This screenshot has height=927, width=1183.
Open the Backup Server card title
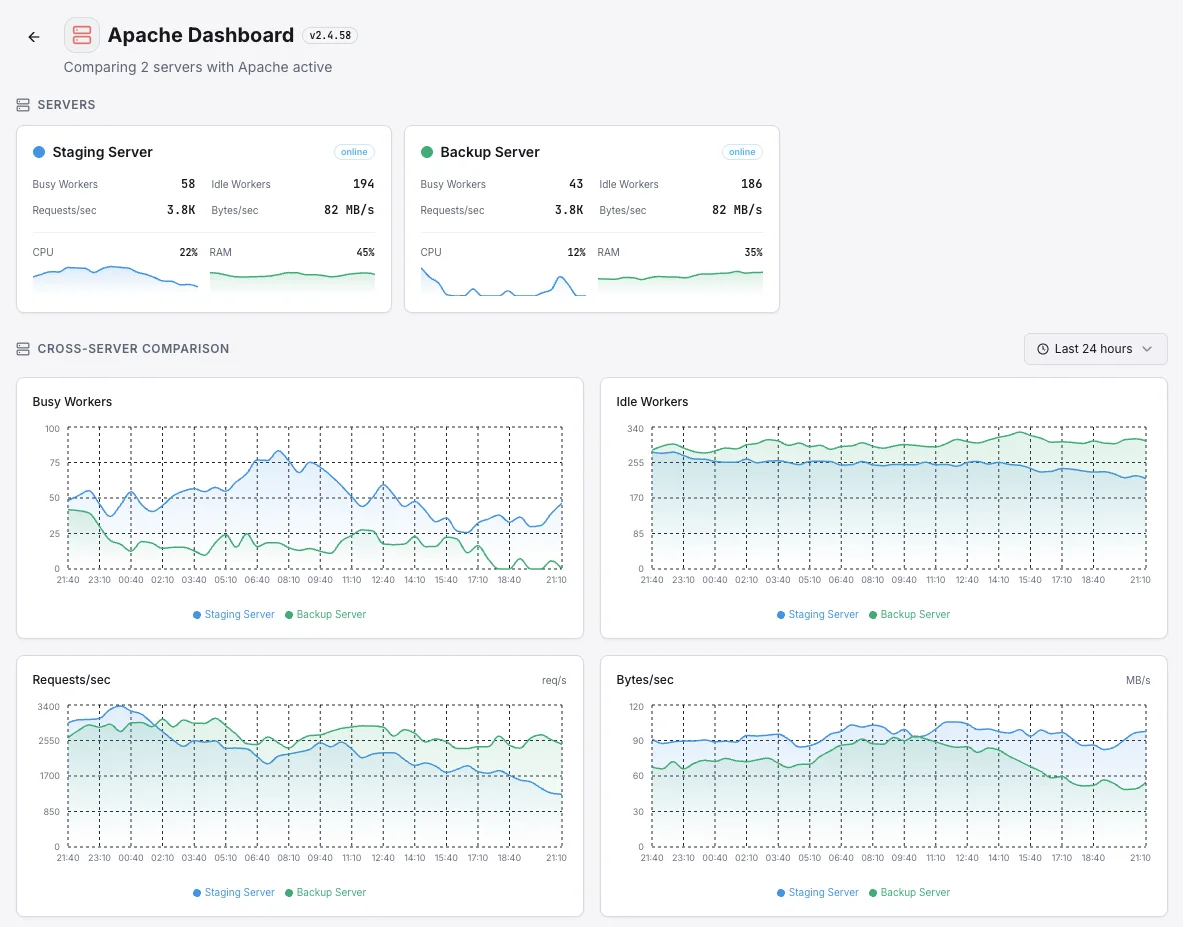(x=490, y=152)
